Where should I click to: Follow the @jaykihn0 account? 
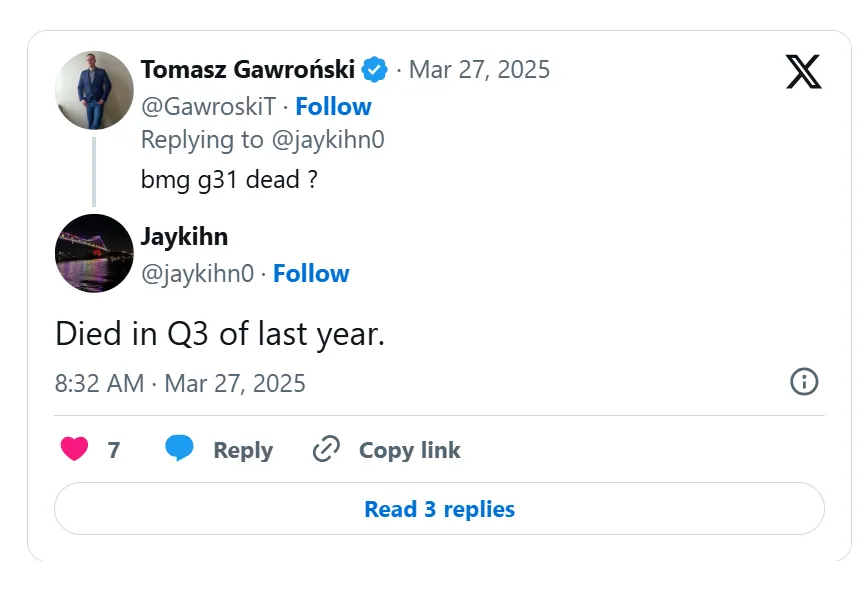pyautogui.click(x=311, y=273)
